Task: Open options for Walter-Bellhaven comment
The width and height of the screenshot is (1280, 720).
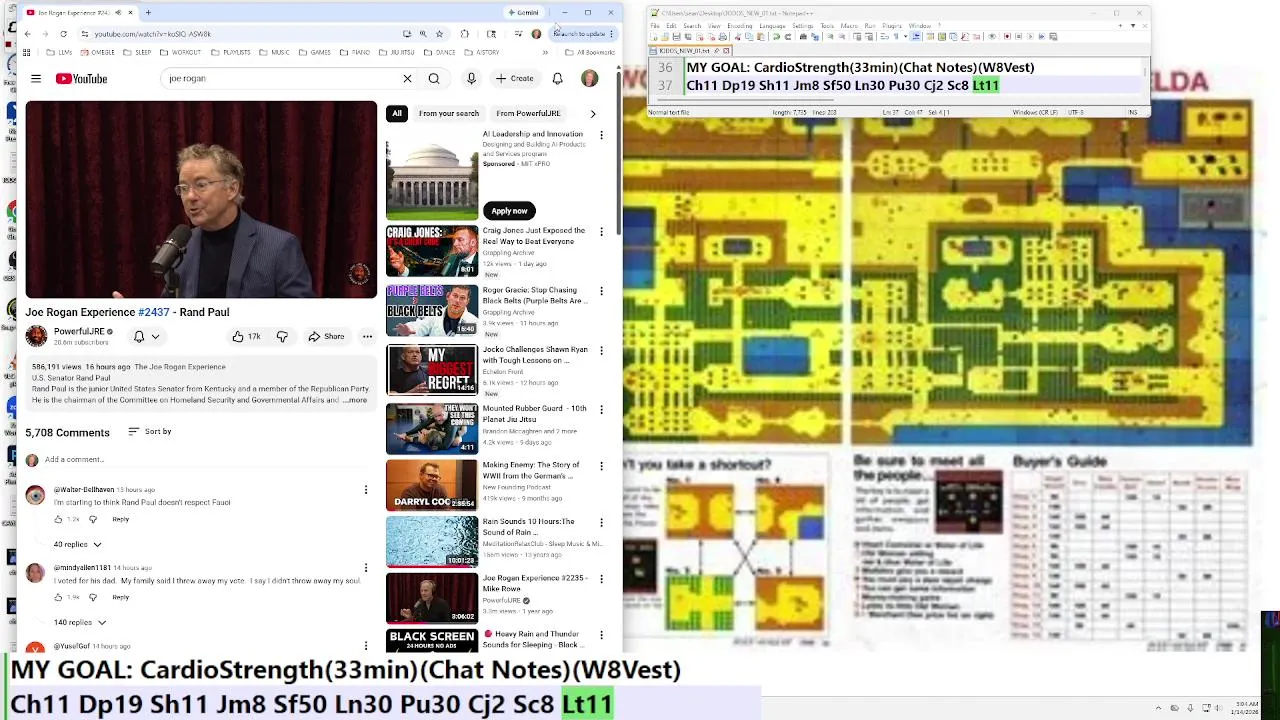Action: click(366, 490)
